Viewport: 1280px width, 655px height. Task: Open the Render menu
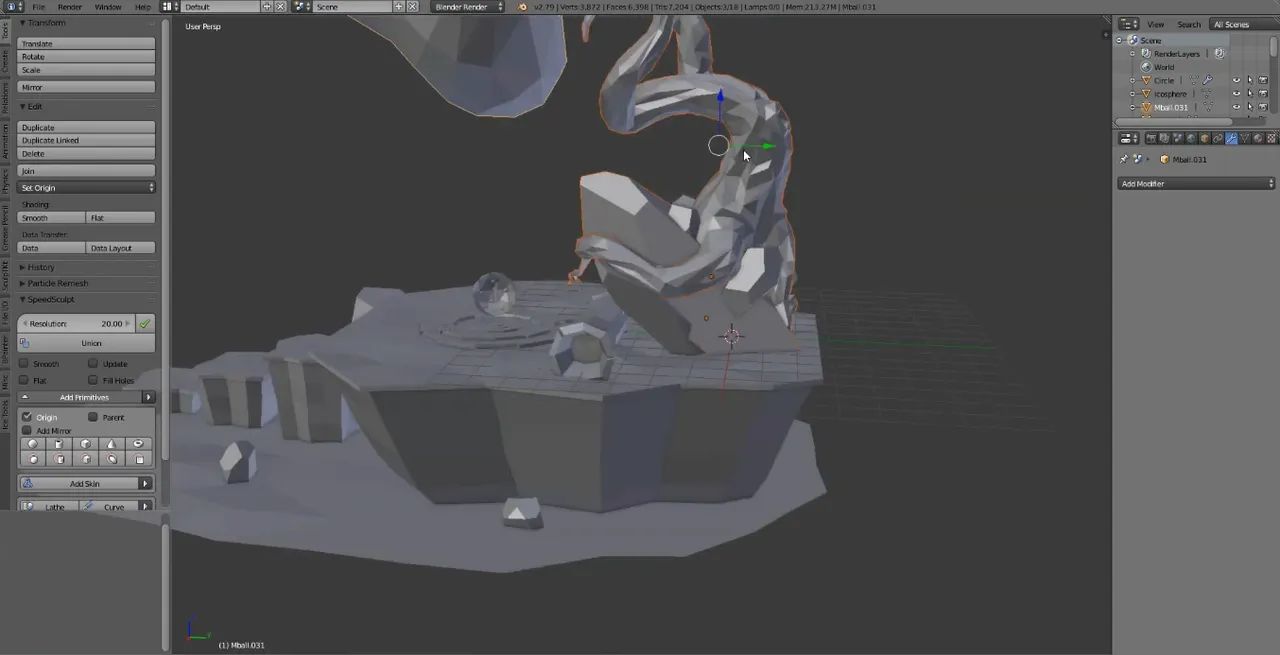point(70,6)
